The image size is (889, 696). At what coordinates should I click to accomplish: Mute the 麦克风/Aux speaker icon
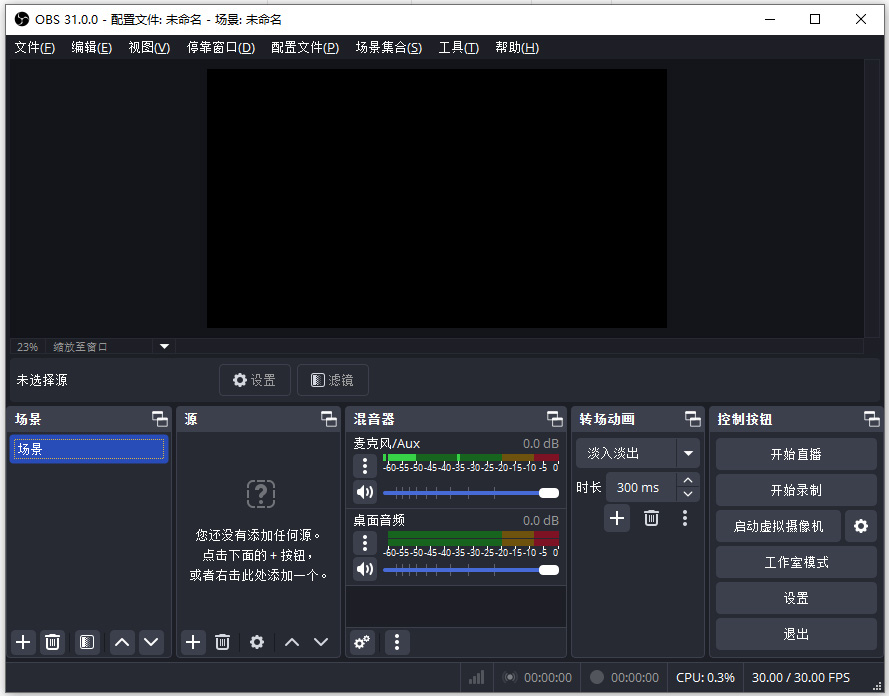pyautogui.click(x=365, y=492)
